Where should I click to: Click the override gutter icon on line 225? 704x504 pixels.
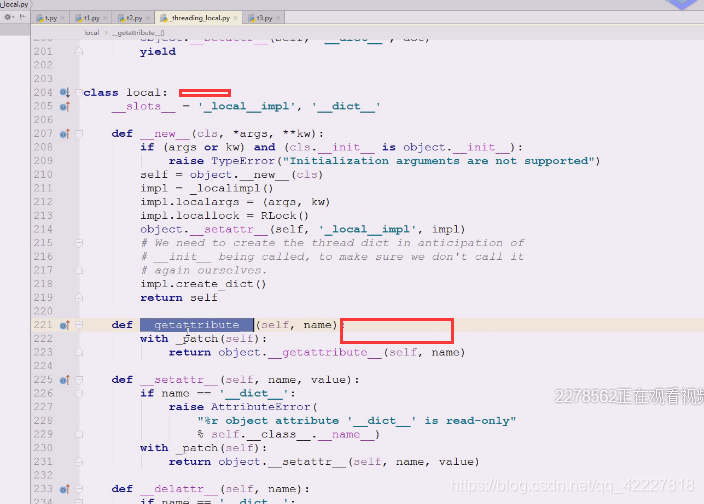(65, 380)
